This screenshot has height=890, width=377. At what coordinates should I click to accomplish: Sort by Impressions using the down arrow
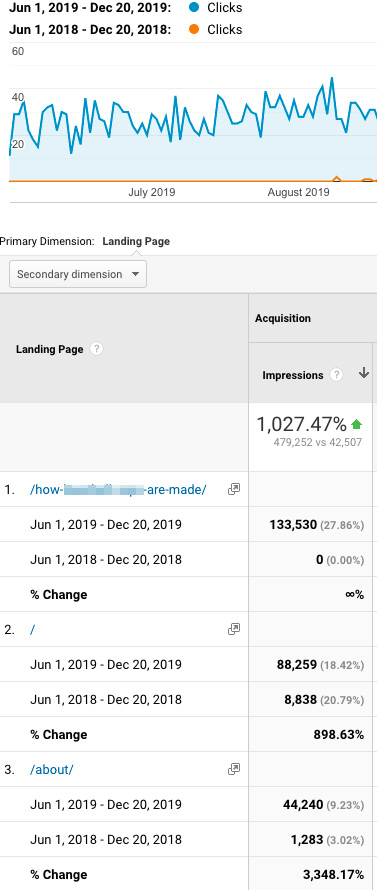click(364, 373)
